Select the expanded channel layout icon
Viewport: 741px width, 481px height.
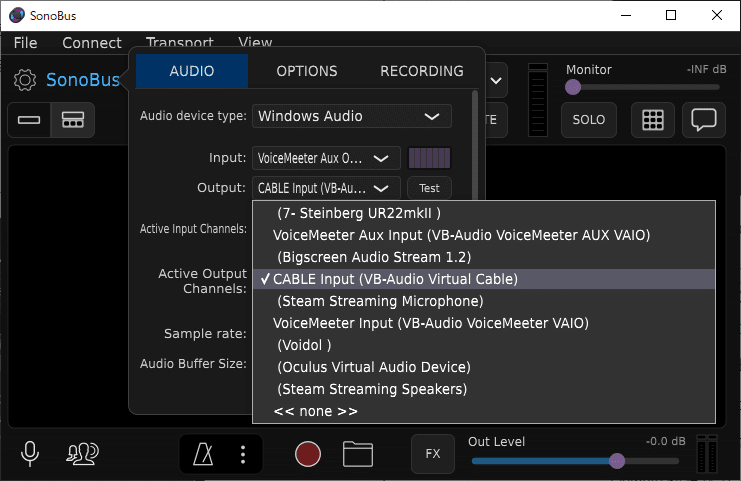73,120
